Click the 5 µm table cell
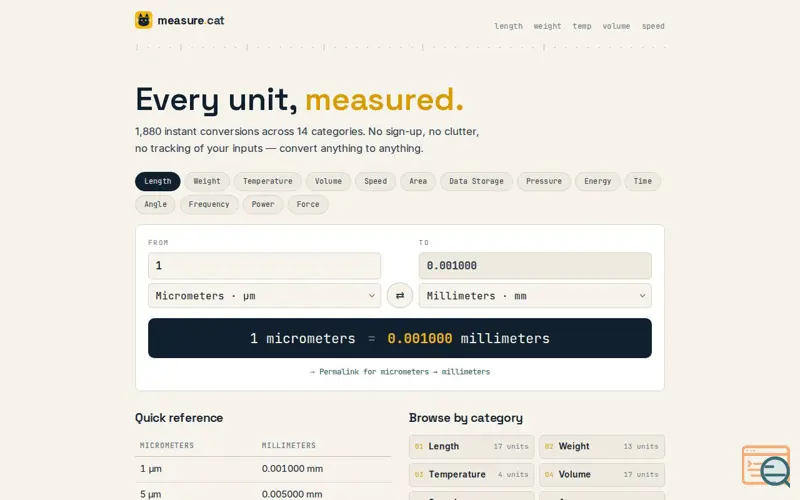800x500 pixels. point(151,494)
